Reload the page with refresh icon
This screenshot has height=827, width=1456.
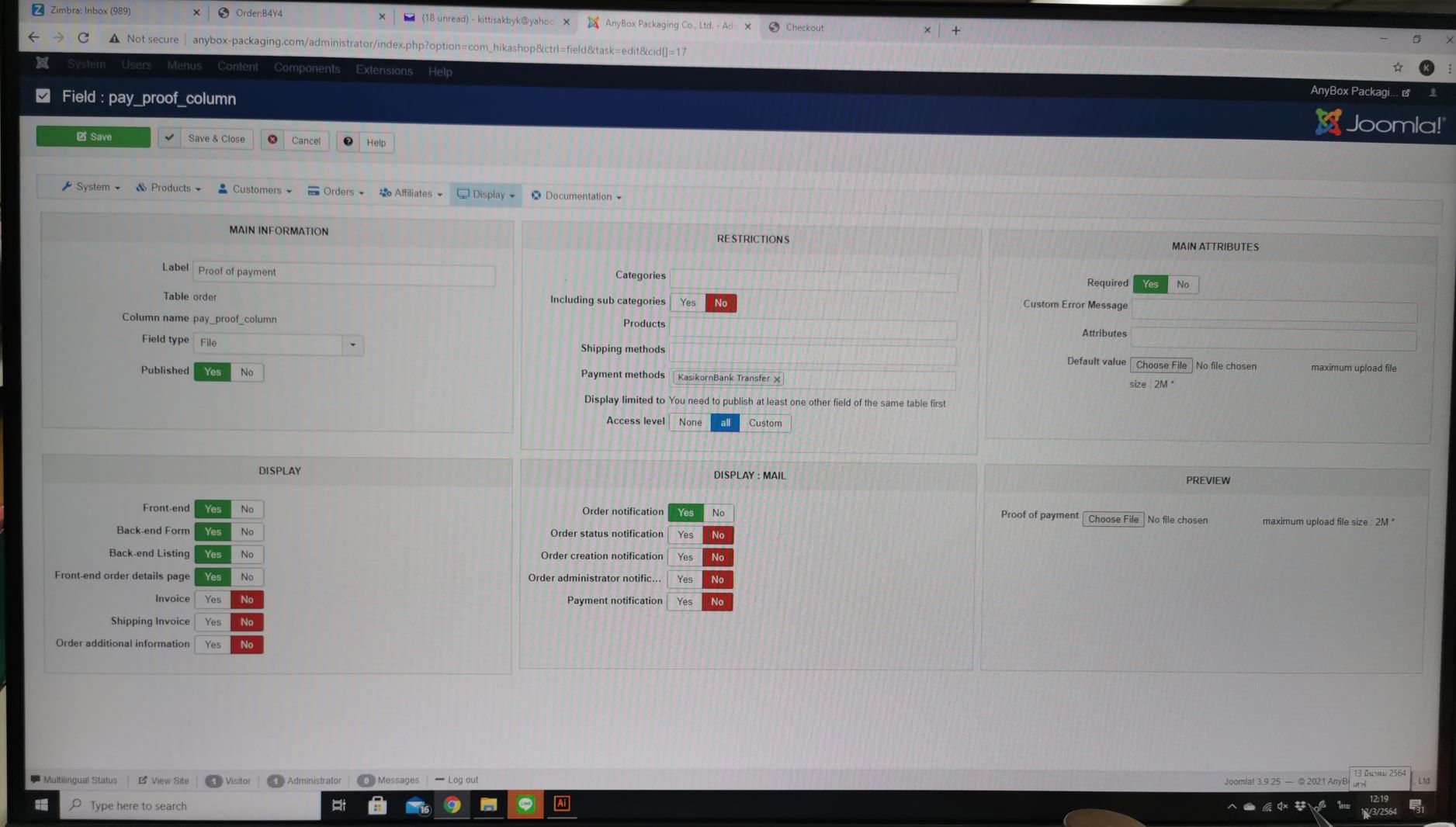click(x=83, y=37)
